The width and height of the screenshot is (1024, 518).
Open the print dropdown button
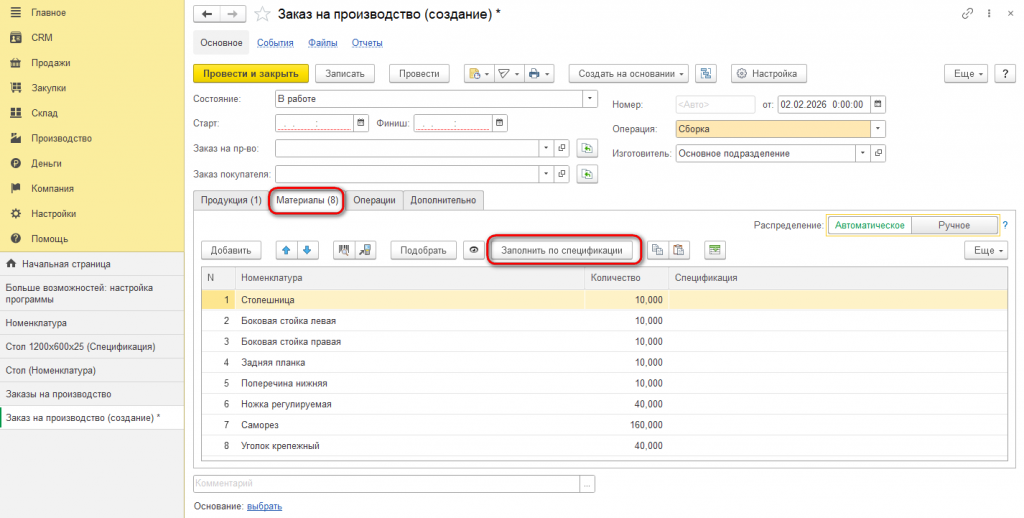click(539, 74)
